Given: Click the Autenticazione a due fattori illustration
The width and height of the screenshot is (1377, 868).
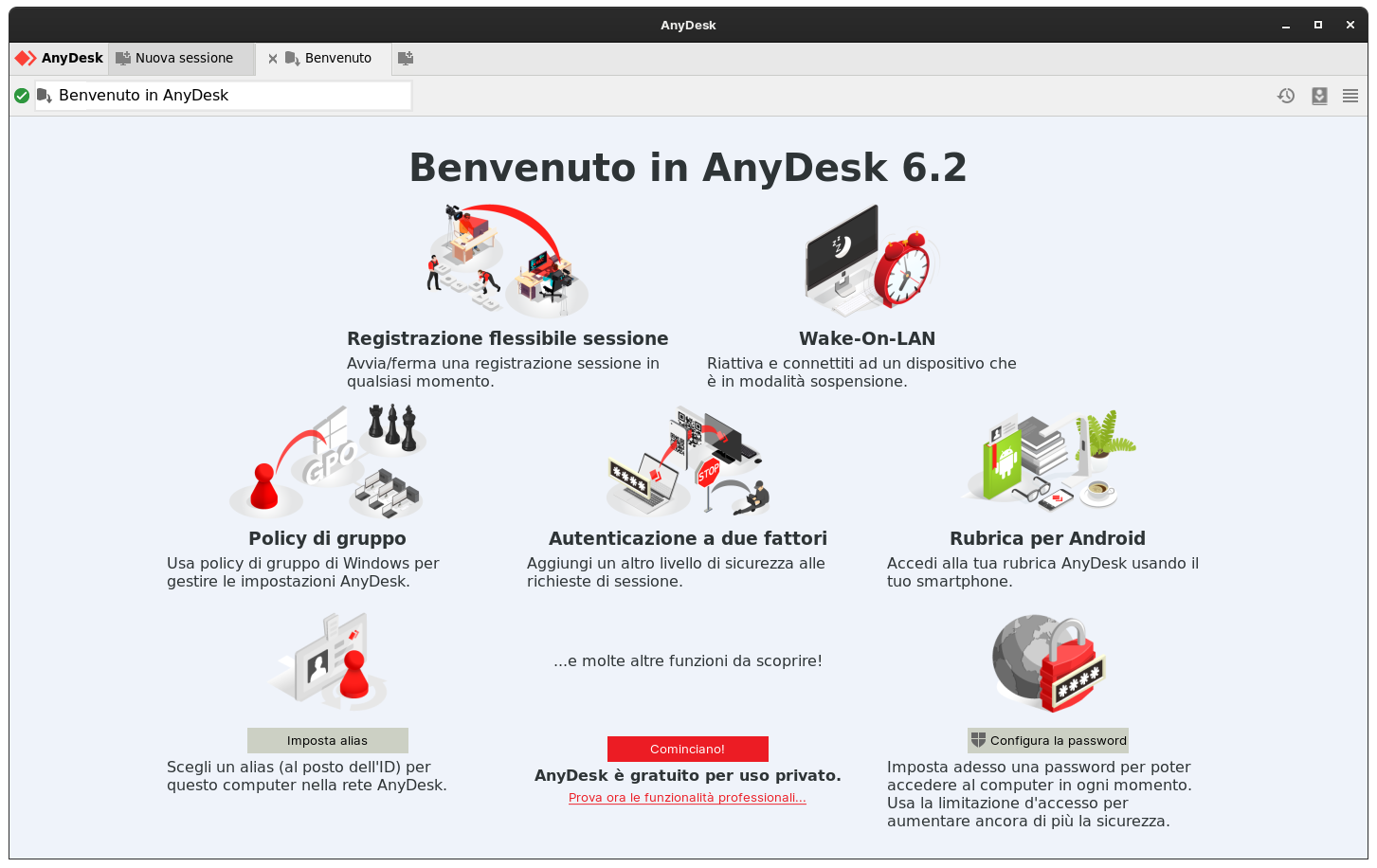Looking at the screenshot, I should [x=687, y=461].
